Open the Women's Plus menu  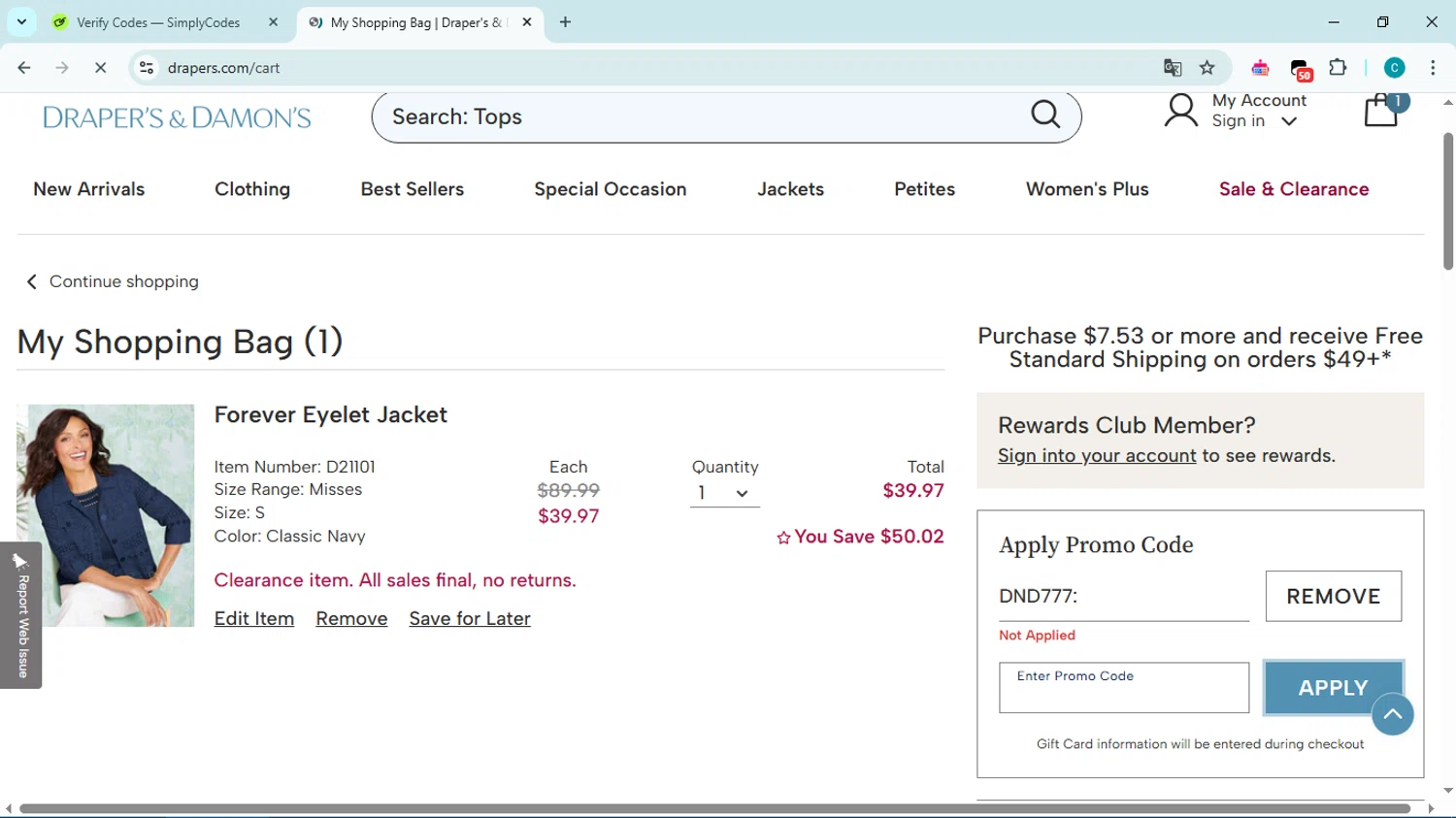tap(1087, 189)
